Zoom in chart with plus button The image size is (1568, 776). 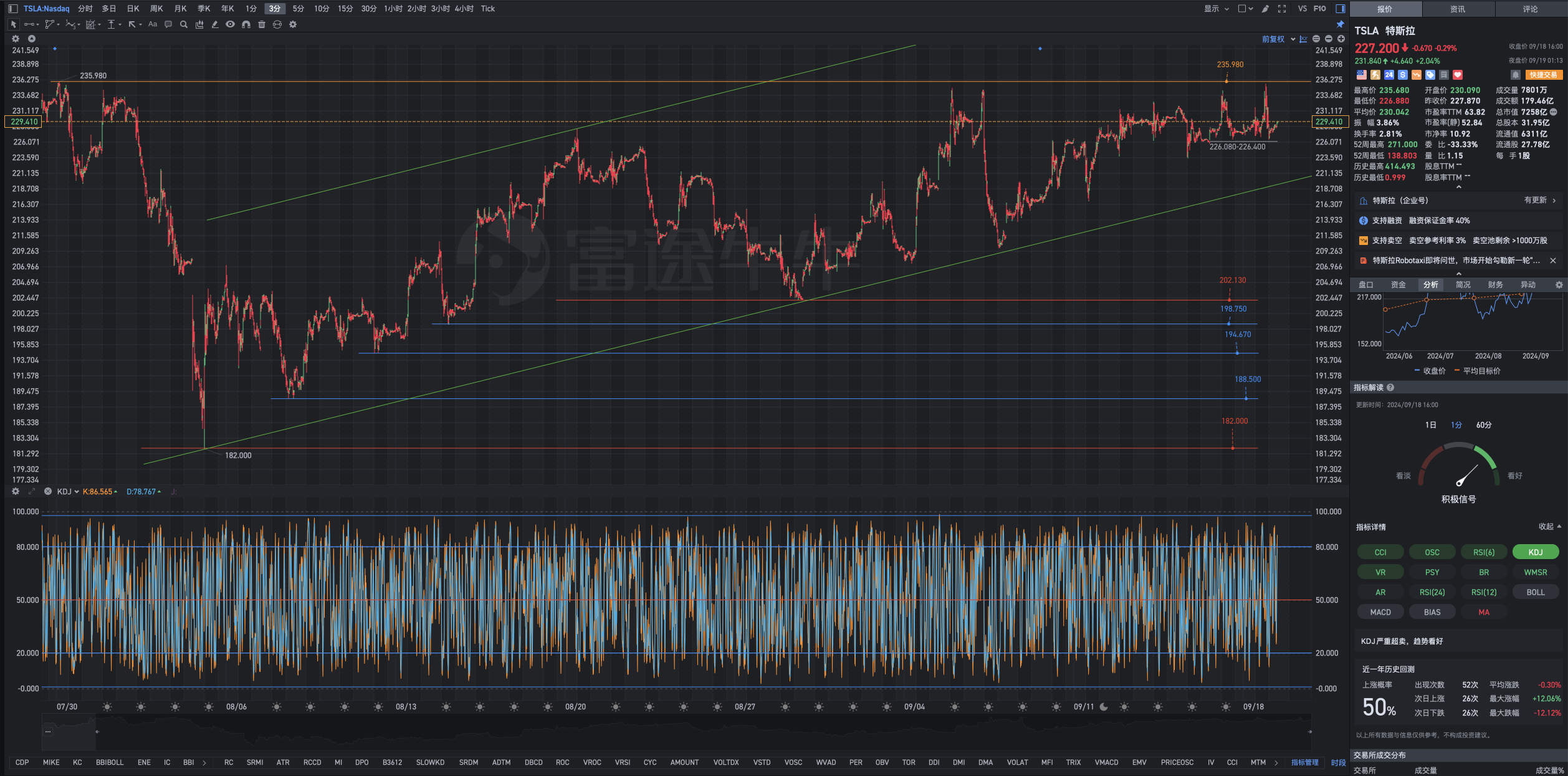pyautogui.click(x=1341, y=39)
